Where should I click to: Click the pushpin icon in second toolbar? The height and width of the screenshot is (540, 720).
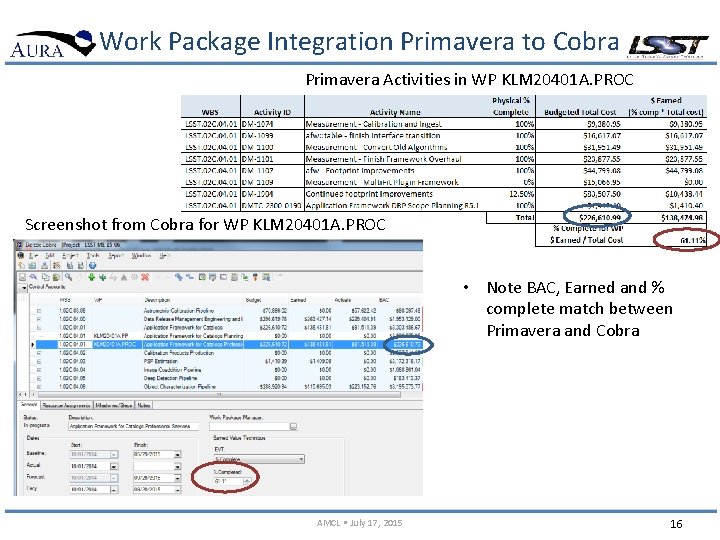pos(255,277)
